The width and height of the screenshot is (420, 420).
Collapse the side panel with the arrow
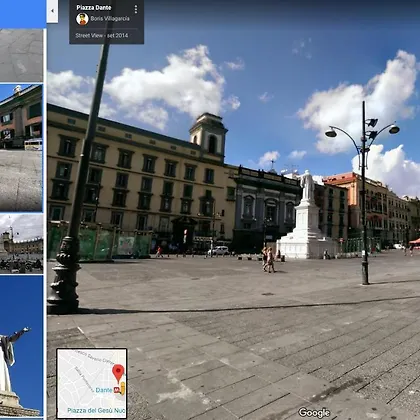click(52, 11)
